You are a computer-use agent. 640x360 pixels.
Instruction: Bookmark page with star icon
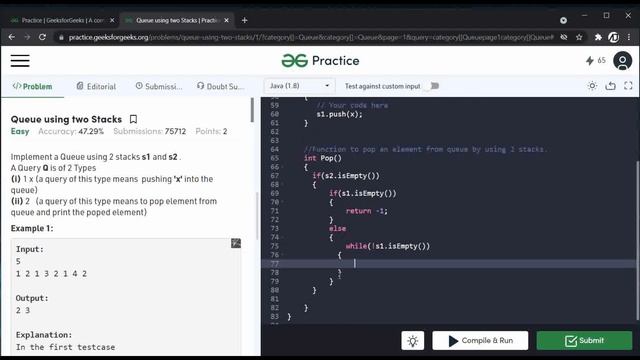(579, 37)
